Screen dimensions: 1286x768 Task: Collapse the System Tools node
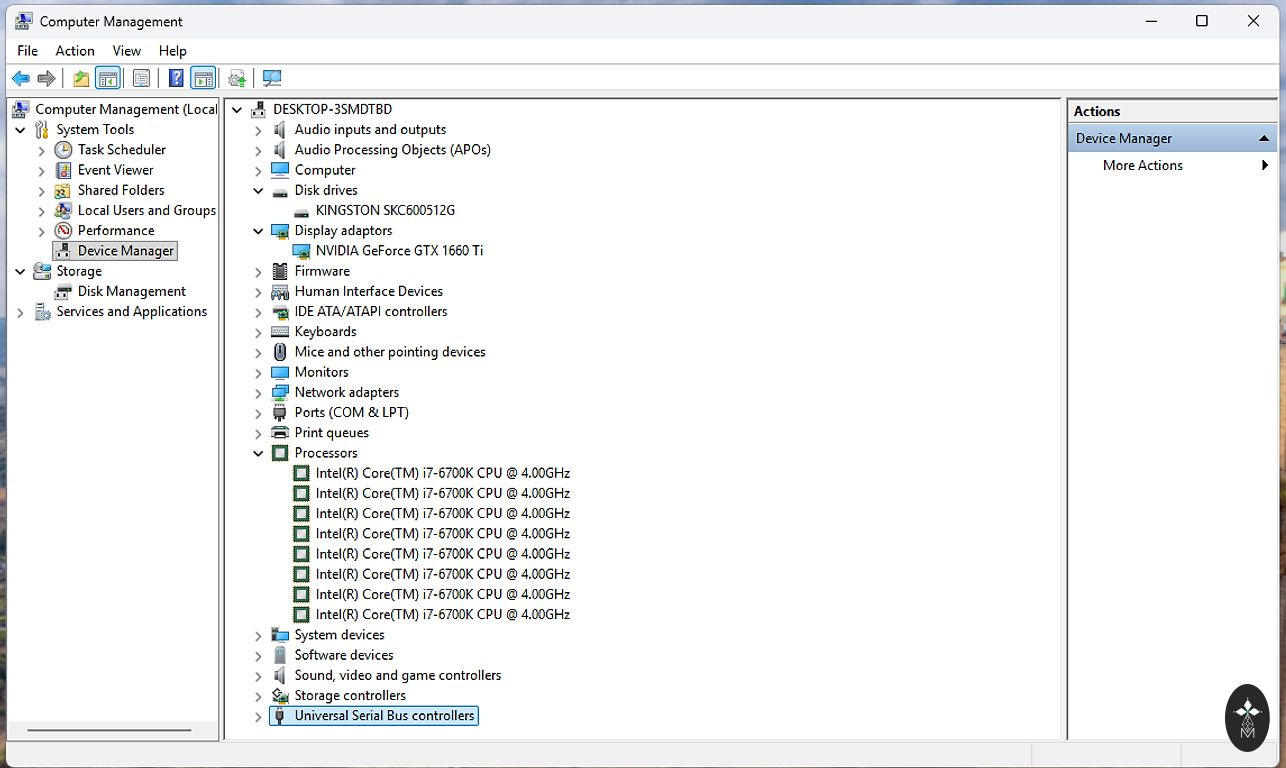[20, 130]
